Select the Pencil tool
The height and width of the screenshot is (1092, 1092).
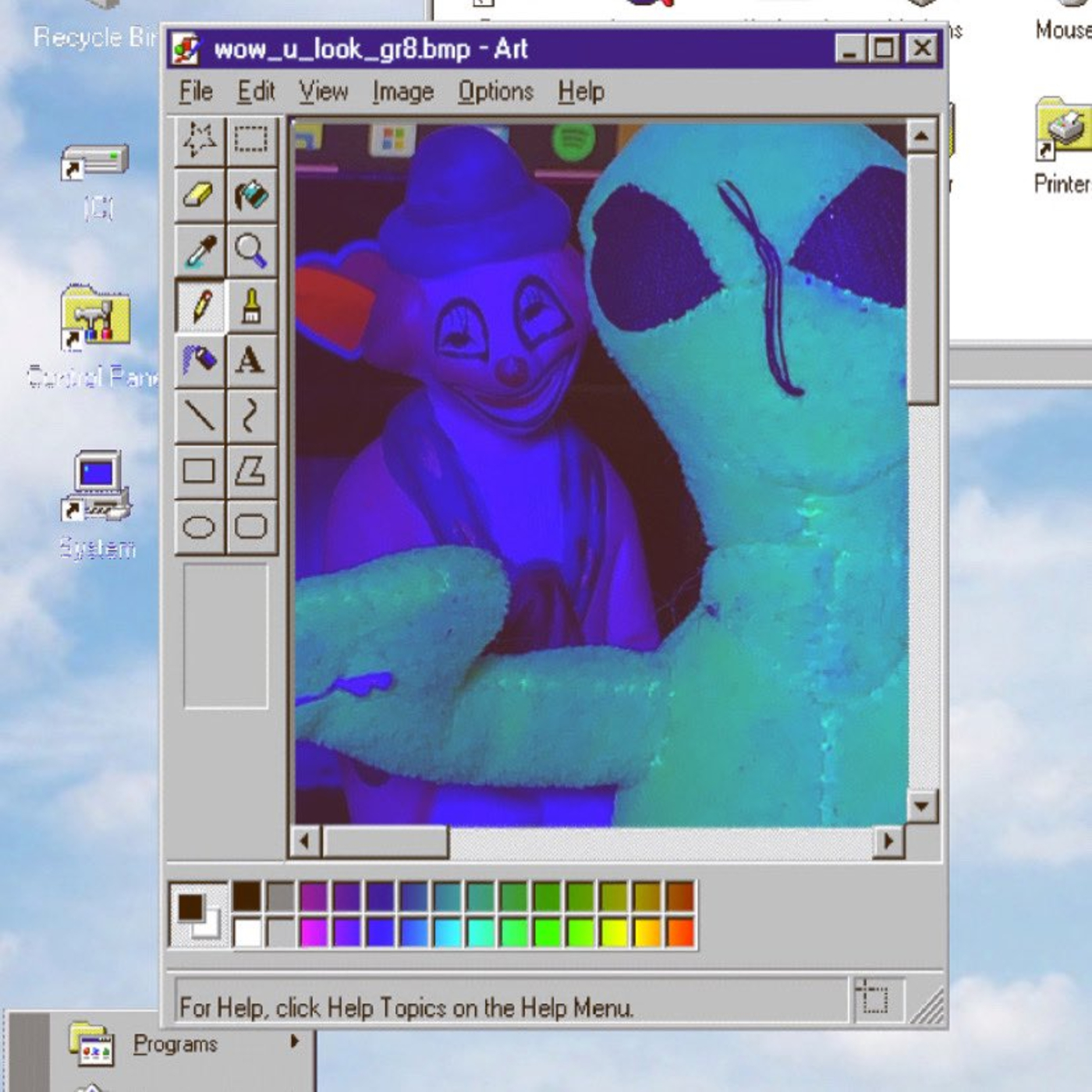199,306
